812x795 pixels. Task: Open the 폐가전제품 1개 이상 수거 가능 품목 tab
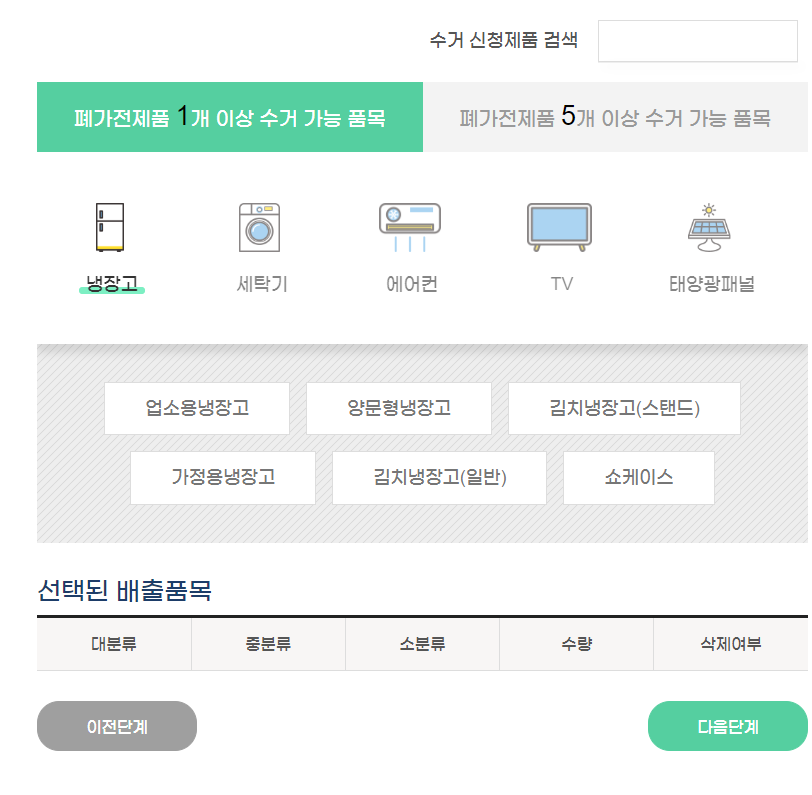(x=230, y=117)
